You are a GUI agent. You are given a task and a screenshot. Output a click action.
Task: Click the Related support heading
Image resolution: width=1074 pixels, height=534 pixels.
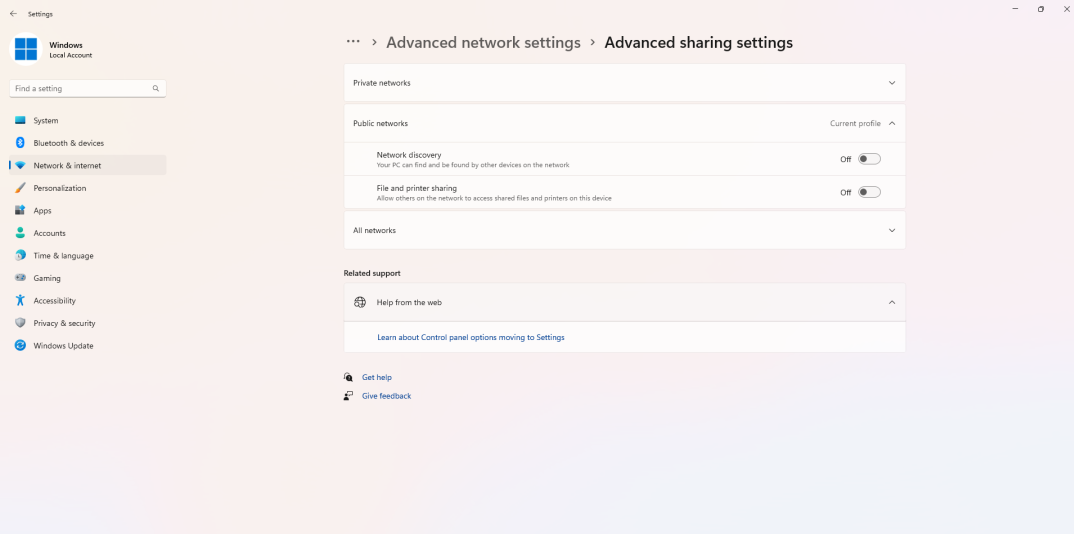(372, 273)
